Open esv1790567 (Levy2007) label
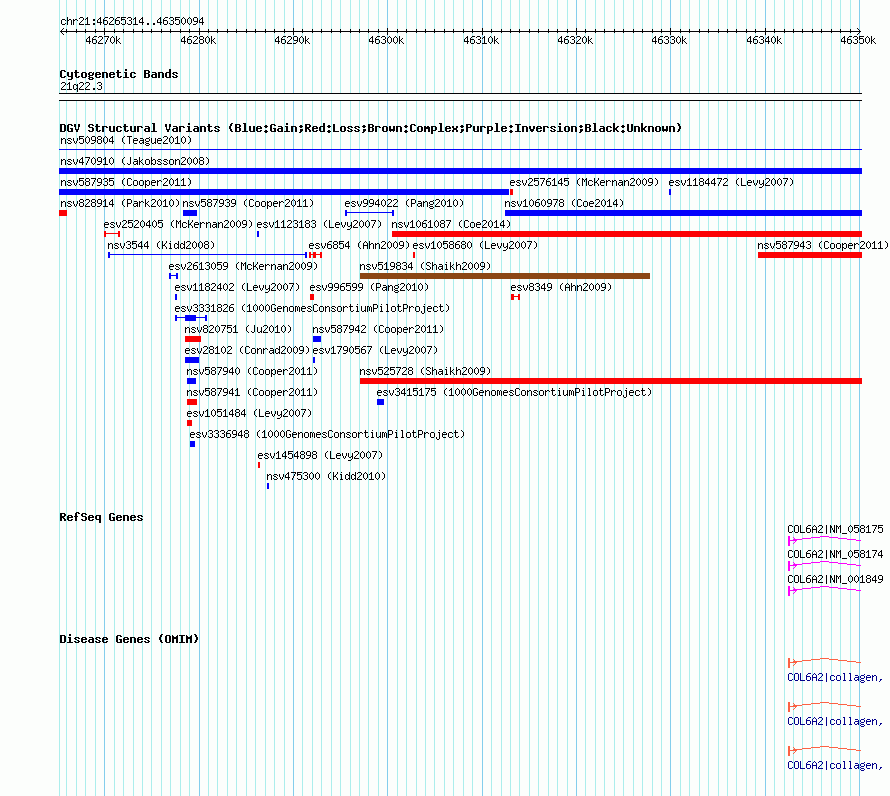The image size is (890, 796). pyautogui.click(x=375, y=350)
